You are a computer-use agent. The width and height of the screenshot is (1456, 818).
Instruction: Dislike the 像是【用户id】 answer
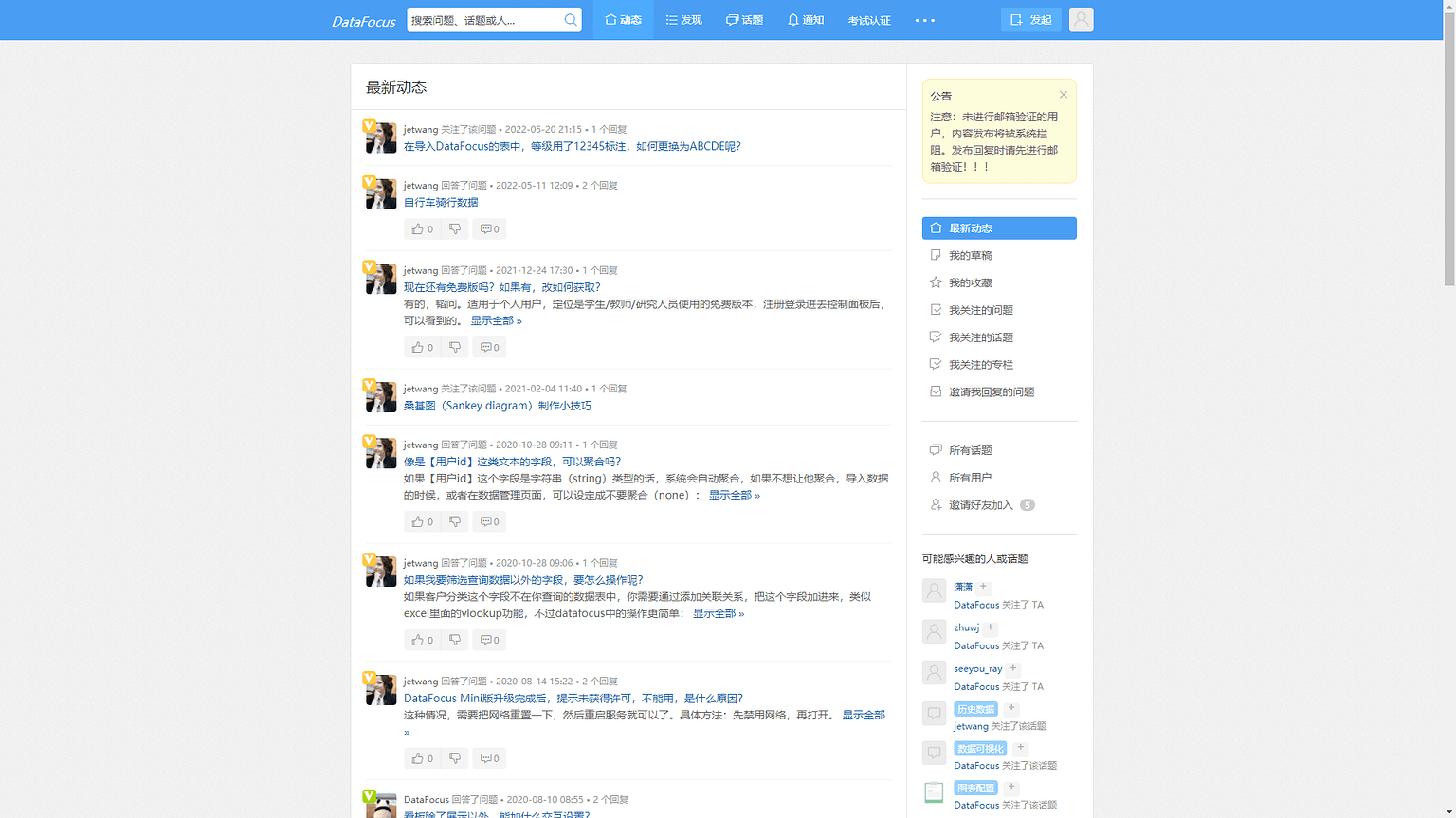click(455, 522)
